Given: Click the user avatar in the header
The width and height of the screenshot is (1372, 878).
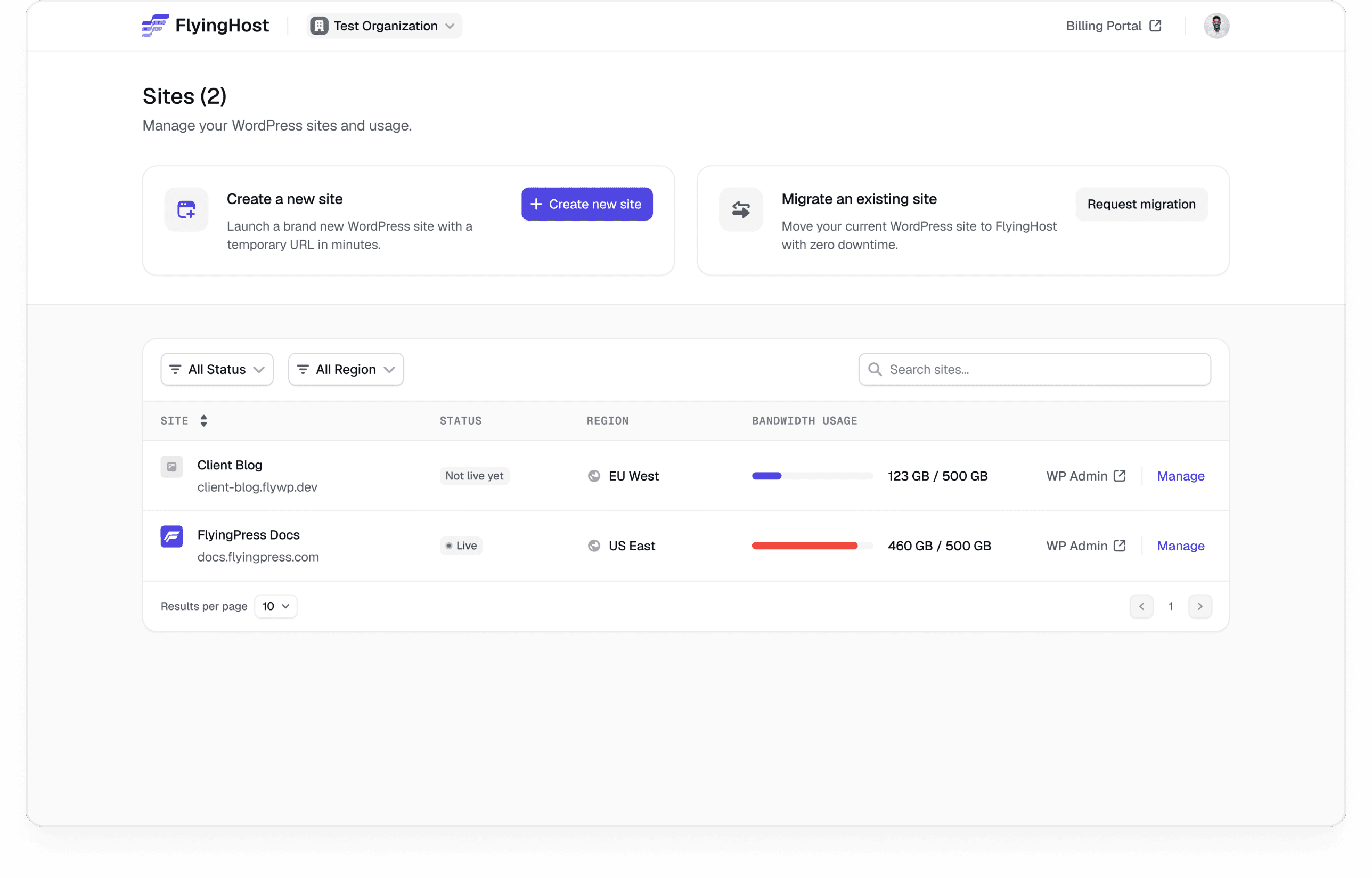Looking at the screenshot, I should tap(1216, 26).
